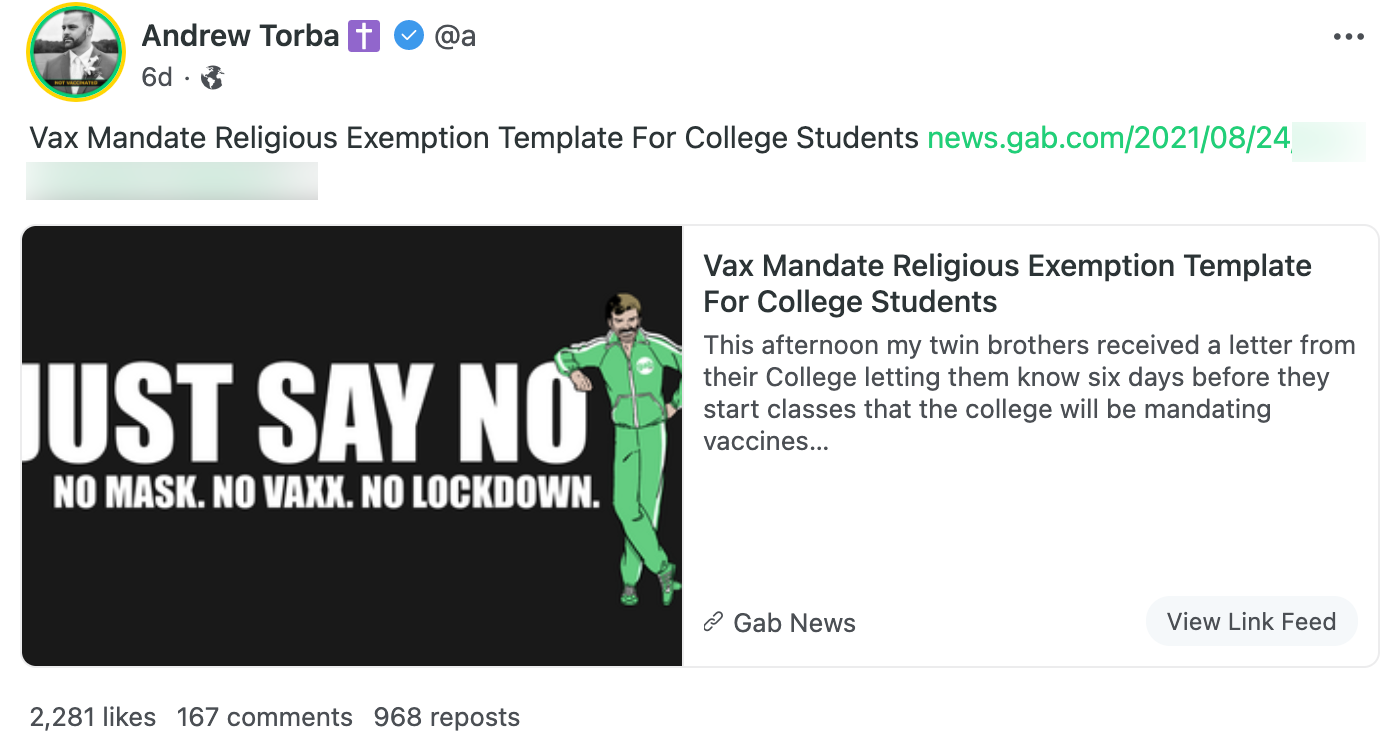Show the 968 reposts

446,717
